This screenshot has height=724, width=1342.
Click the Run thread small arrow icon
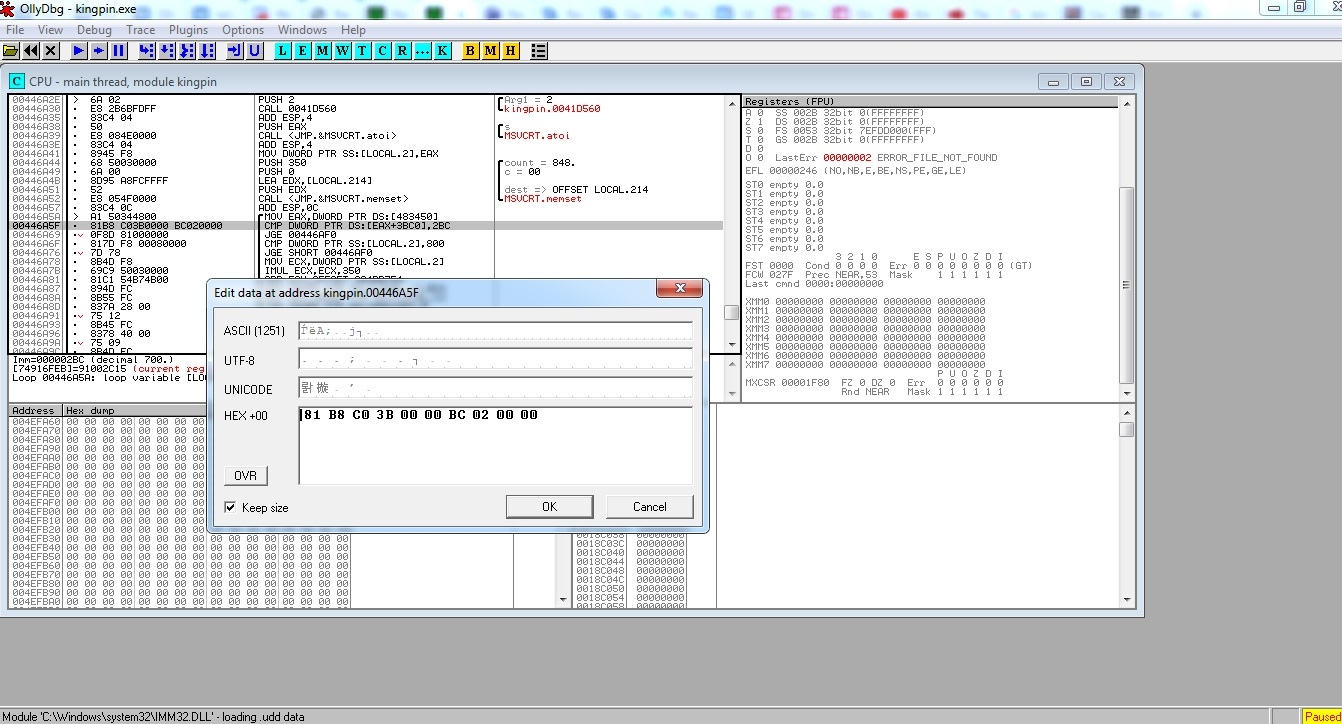pyautogui.click(x=99, y=50)
